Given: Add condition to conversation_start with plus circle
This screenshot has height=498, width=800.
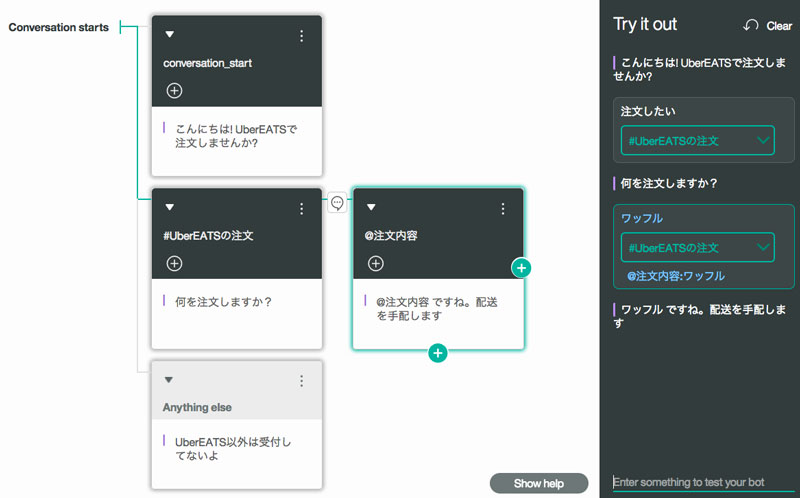Looking at the screenshot, I should pos(174,91).
